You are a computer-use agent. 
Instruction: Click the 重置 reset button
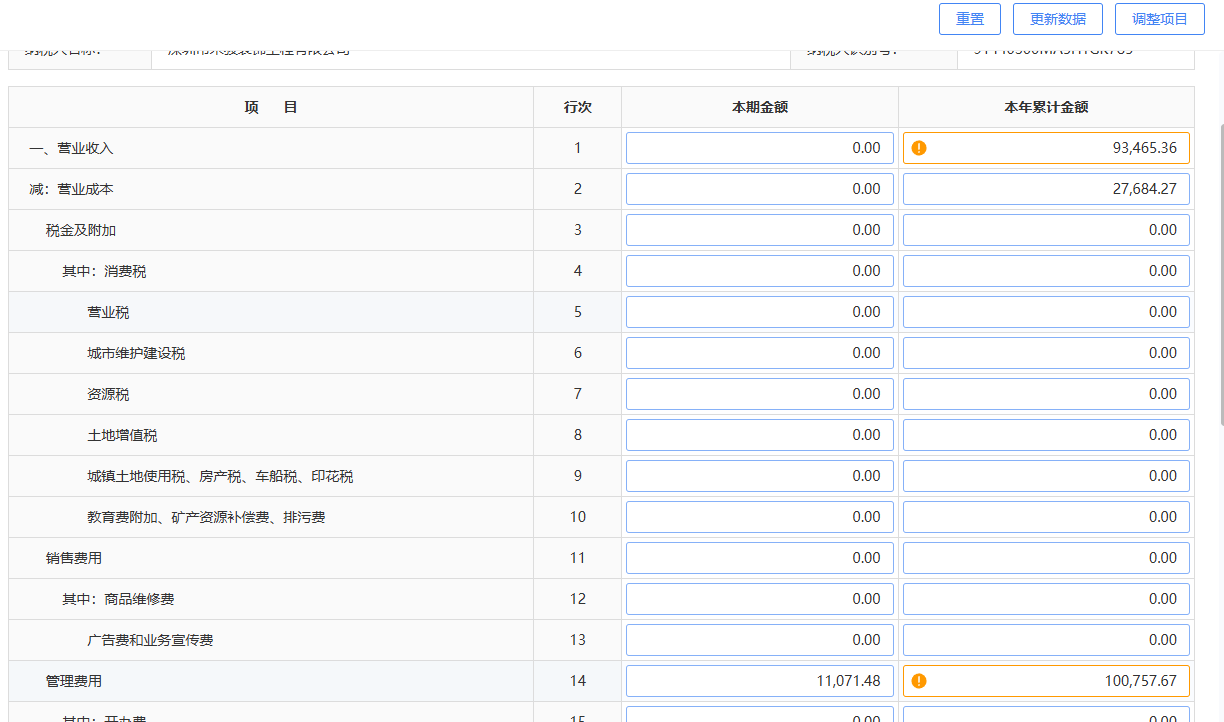[x=969, y=19]
